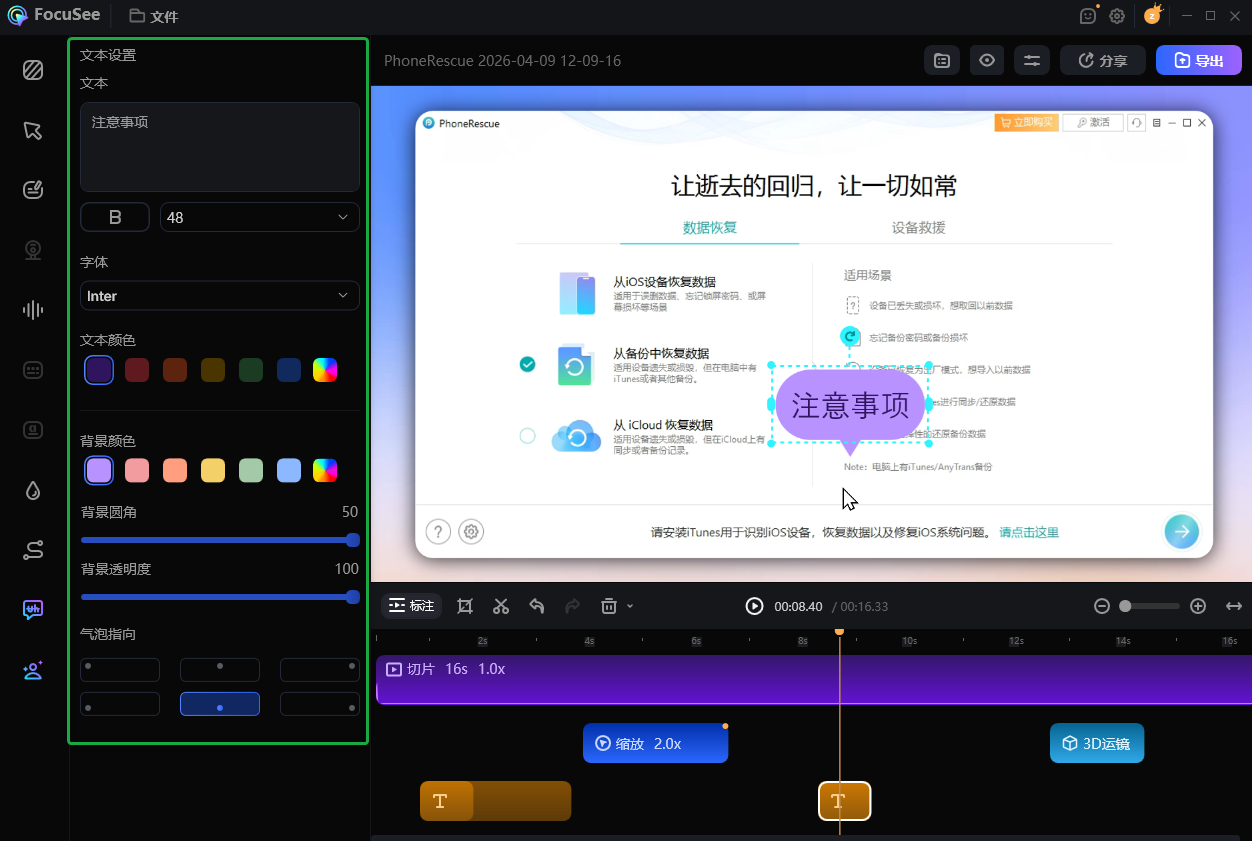The width and height of the screenshot is (1252, 841).
Task: Click the timeline zoom slider handle
Action: click(x=1125, y=606)
